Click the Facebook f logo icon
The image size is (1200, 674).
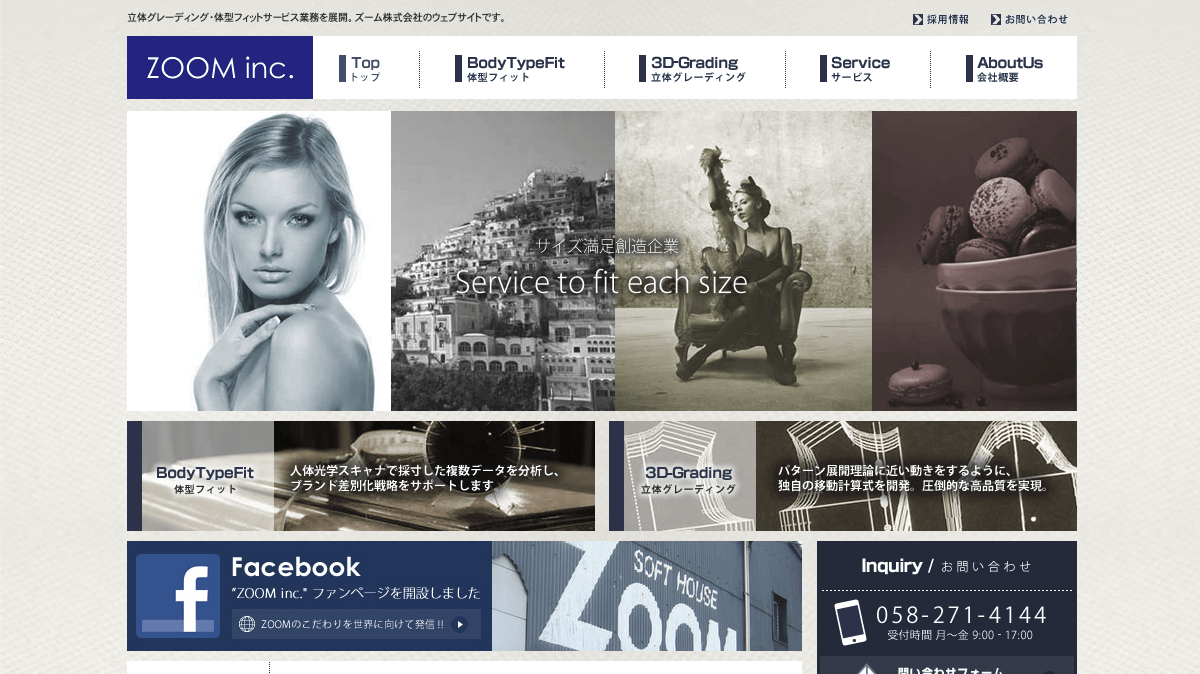tap(178, 596)
